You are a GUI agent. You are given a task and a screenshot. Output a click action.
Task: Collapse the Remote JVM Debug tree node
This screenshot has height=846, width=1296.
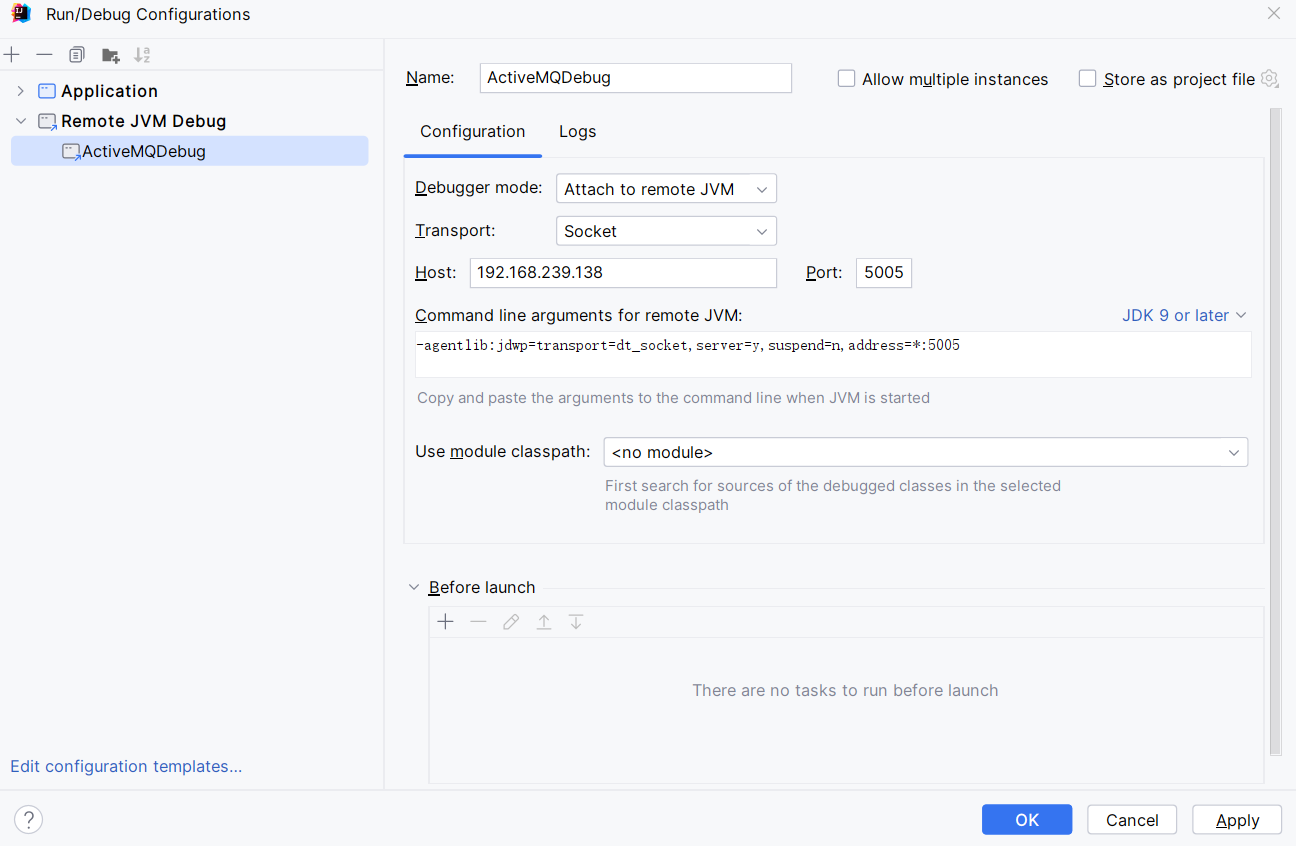20,121
